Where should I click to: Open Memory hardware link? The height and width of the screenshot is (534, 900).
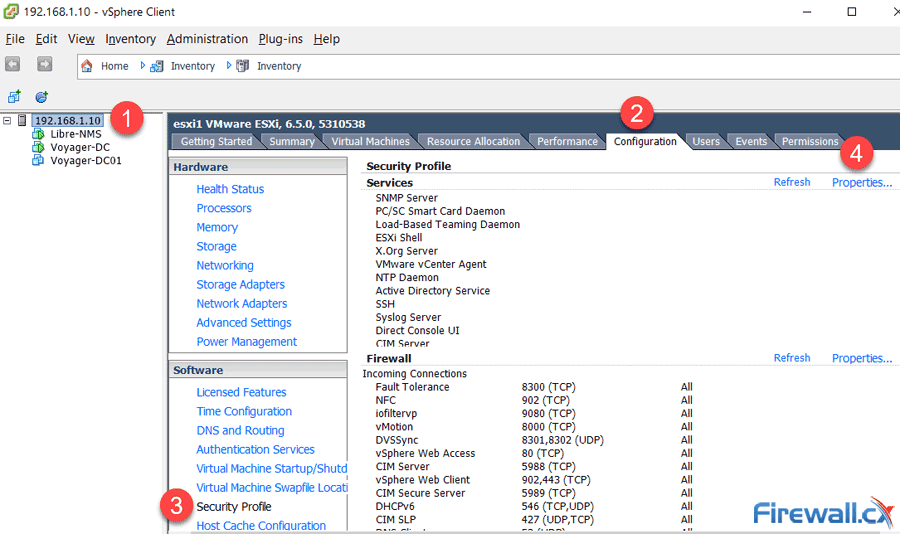click(x=217, y=227)
